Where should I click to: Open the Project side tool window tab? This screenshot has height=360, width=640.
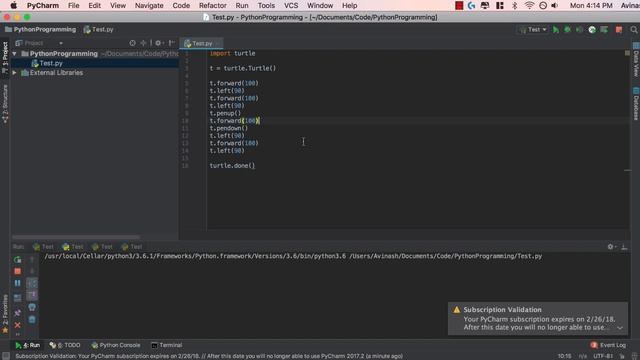5,59
